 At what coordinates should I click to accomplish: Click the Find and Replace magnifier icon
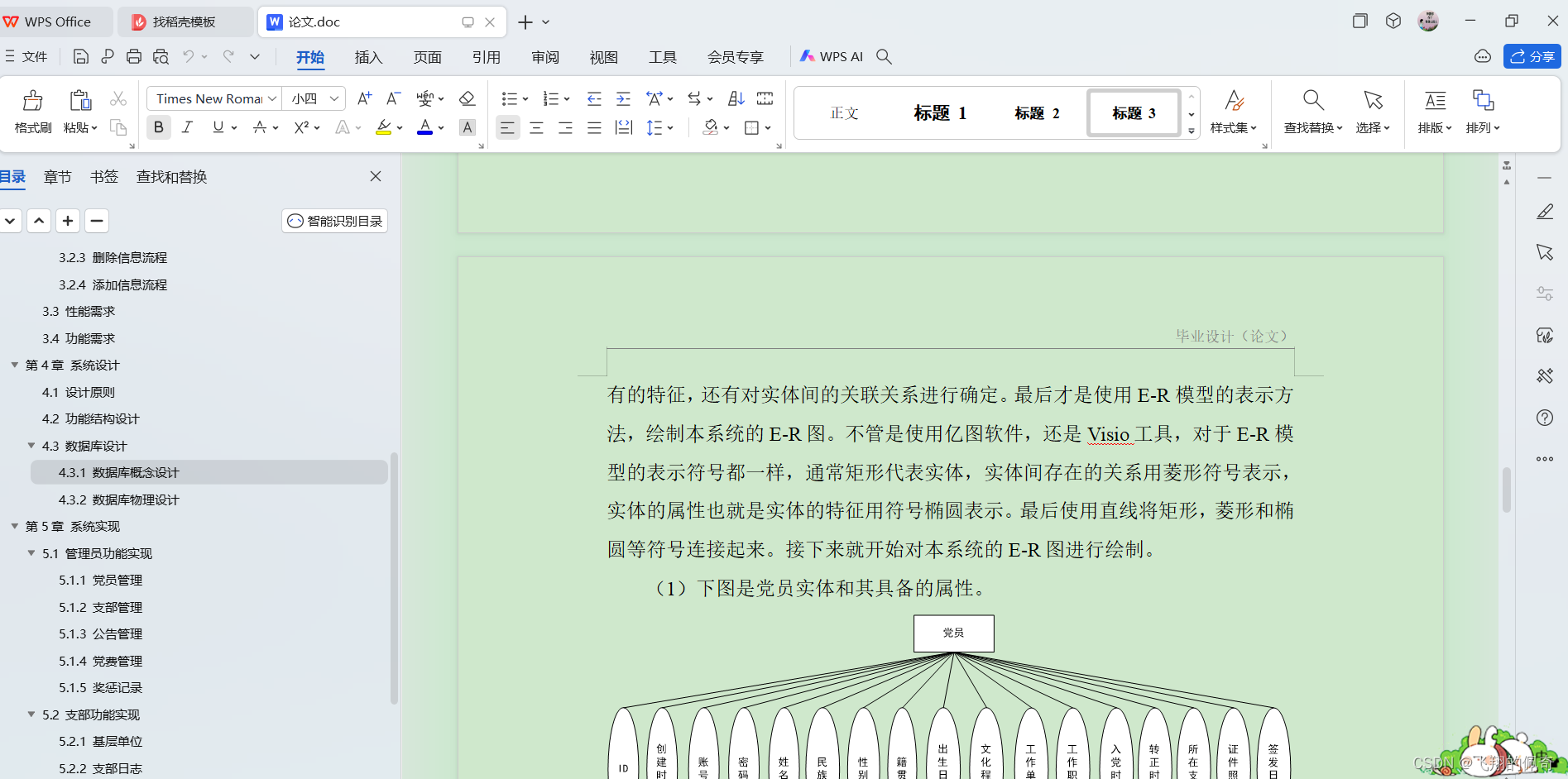(1313, 100)
